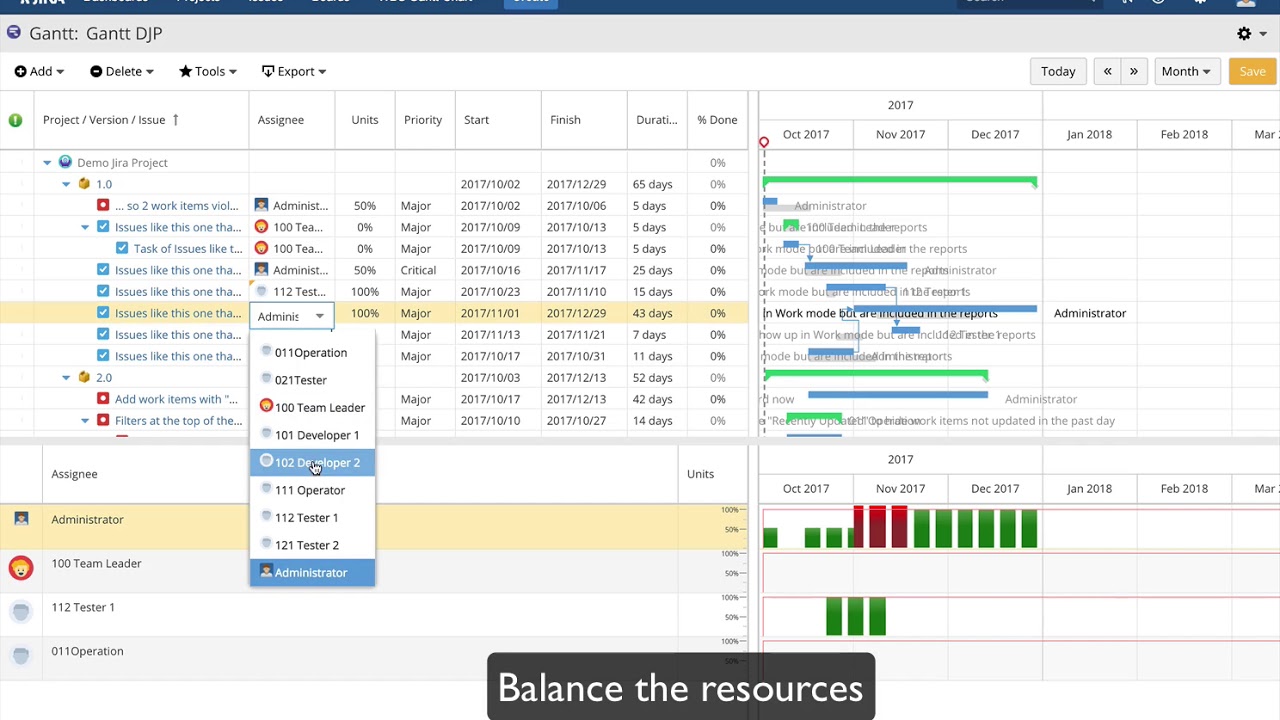Viewport: 1280px width, 720px height.
Task: Click the red overload bars in the Administrator resource chart
Action: click(880, 527)
